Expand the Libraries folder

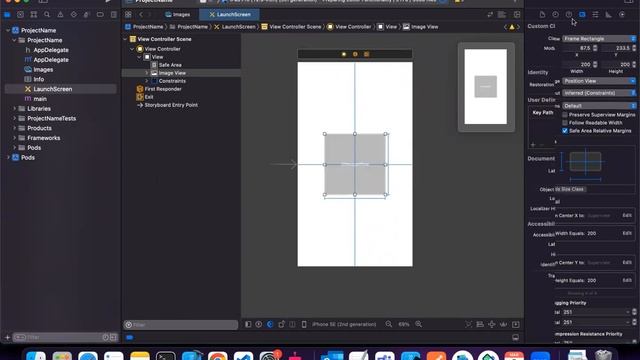point(14,109)
